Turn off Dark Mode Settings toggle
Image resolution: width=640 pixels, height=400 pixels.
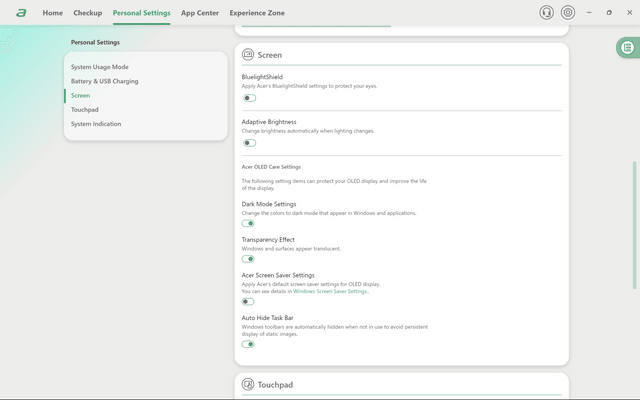(248, 223)
